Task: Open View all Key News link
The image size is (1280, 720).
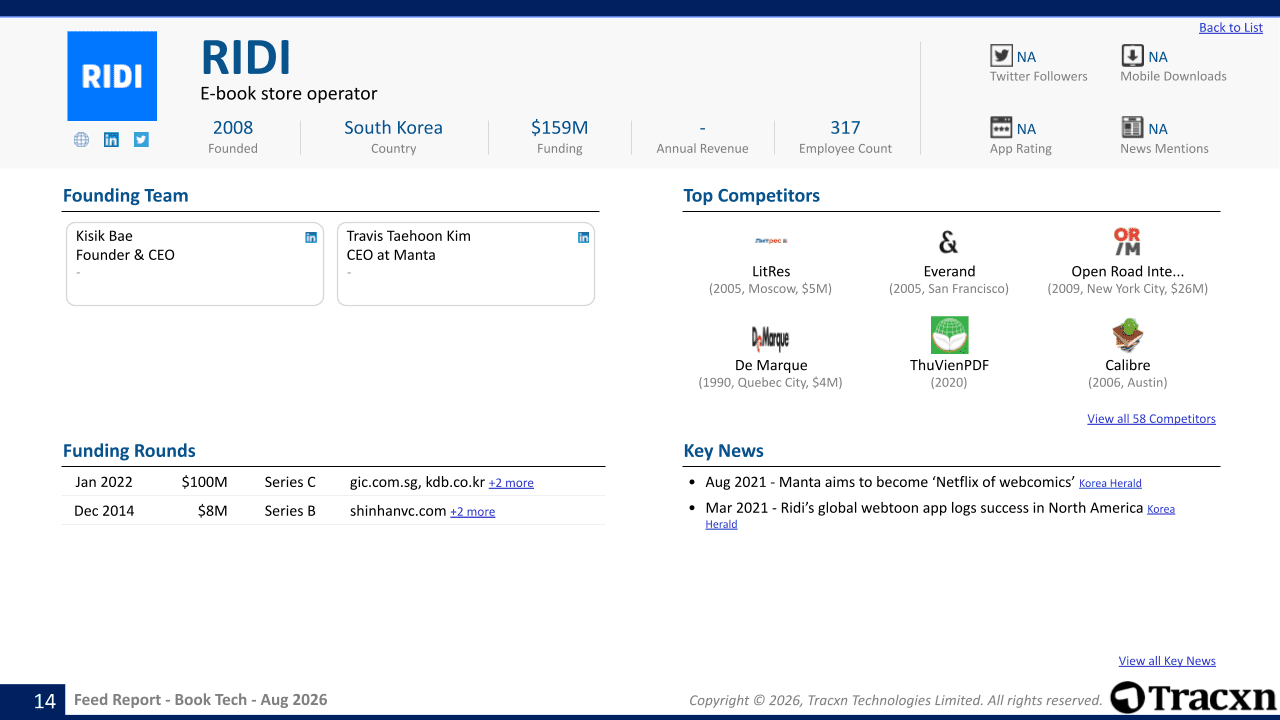Action: pos(1167,661)
